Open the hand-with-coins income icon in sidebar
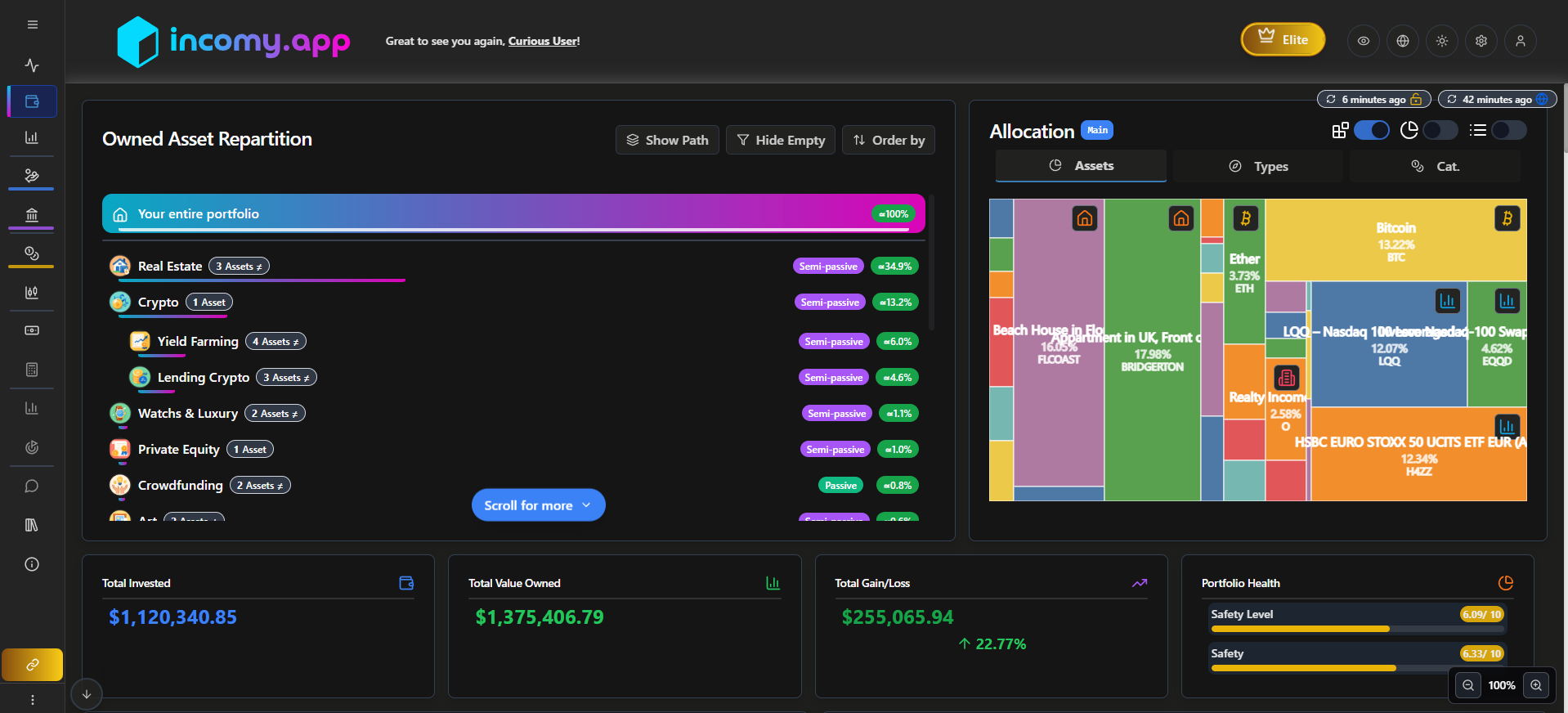This screenshot has height=713, width=1568. [x=32, y=175]
